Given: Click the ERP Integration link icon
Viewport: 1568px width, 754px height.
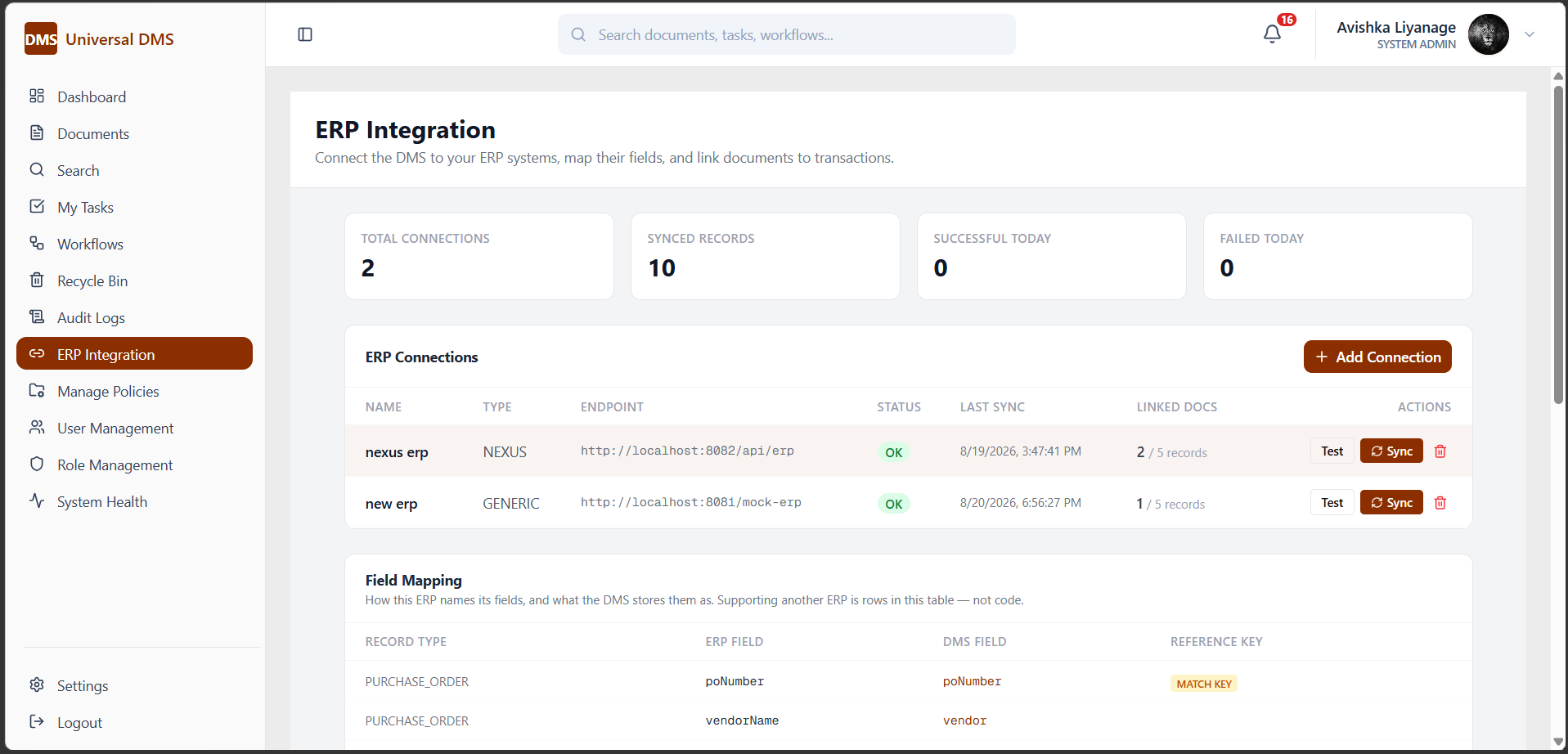Looking at the screenshot, I should pyautogui.click(x=37, y=353).
